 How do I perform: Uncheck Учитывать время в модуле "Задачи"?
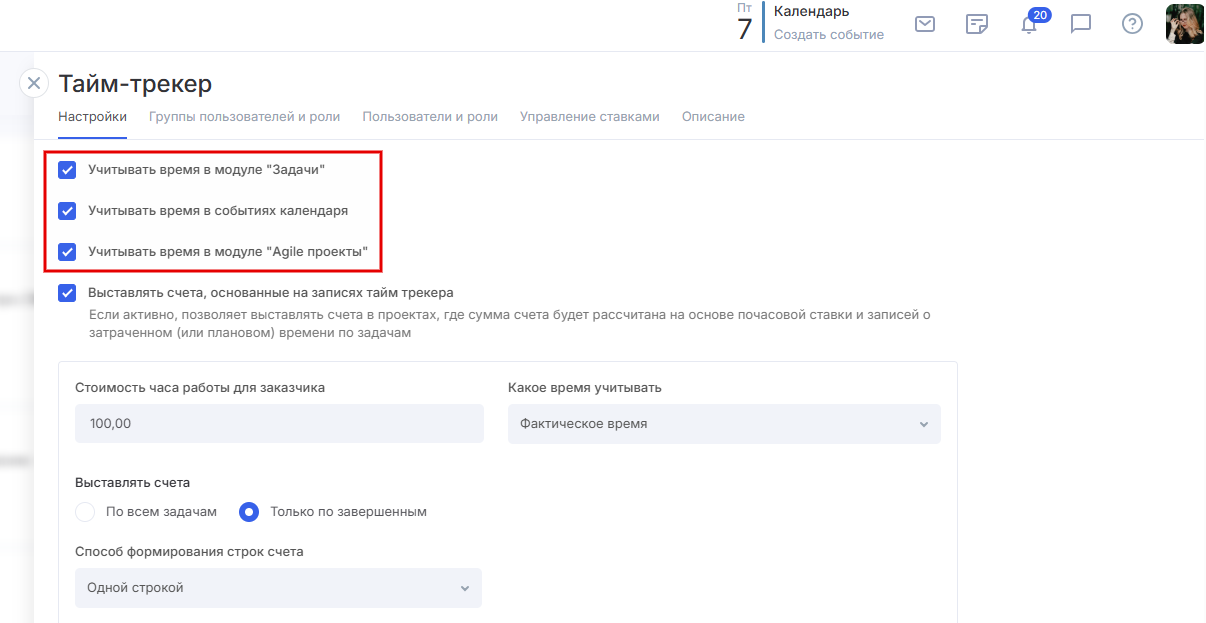click(x=67, y=170)
